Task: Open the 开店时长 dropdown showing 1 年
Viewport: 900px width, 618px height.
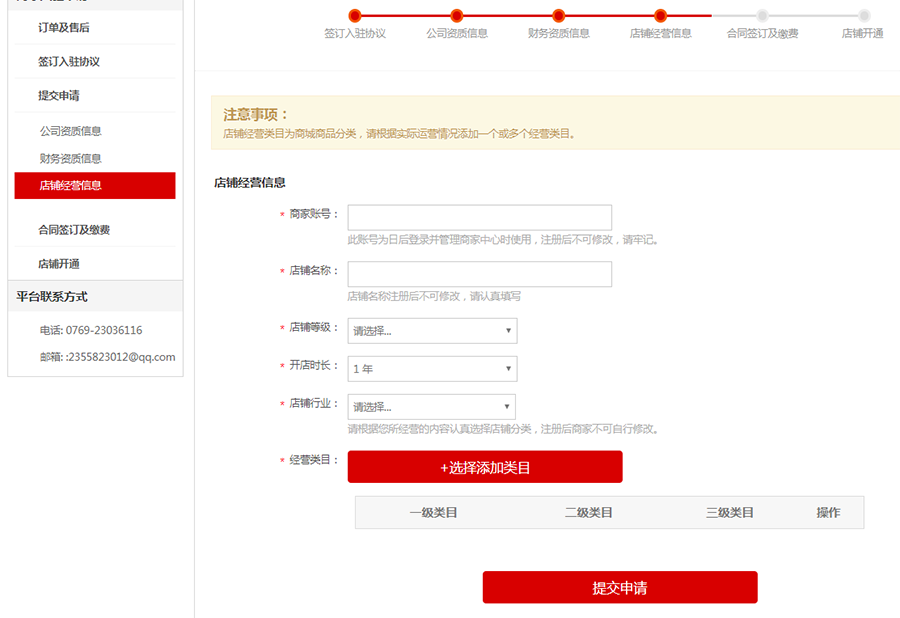Action: pyautogui.click(x=432, y=369)
